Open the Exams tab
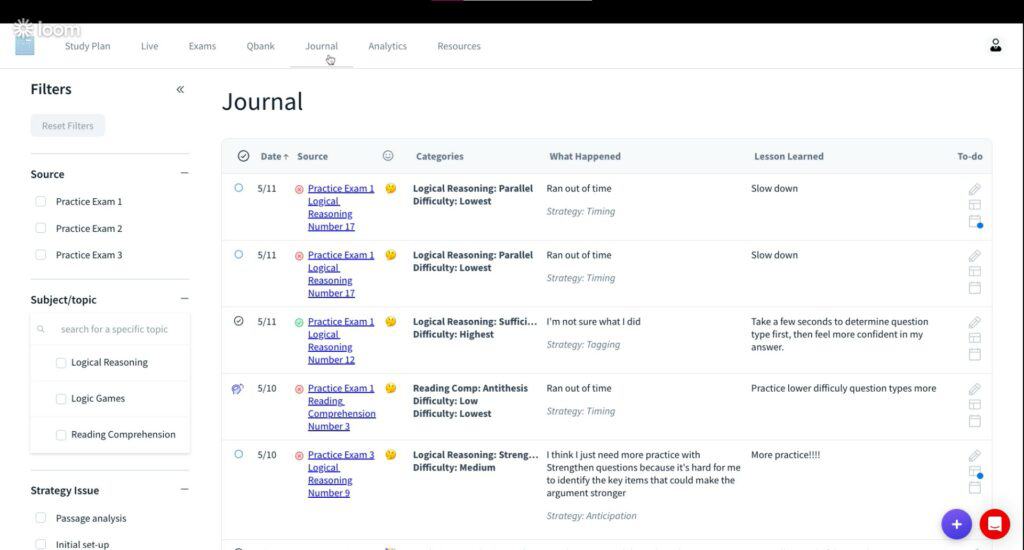Image resolution: width=1024 pixels, height=550 pixels. 202,46
